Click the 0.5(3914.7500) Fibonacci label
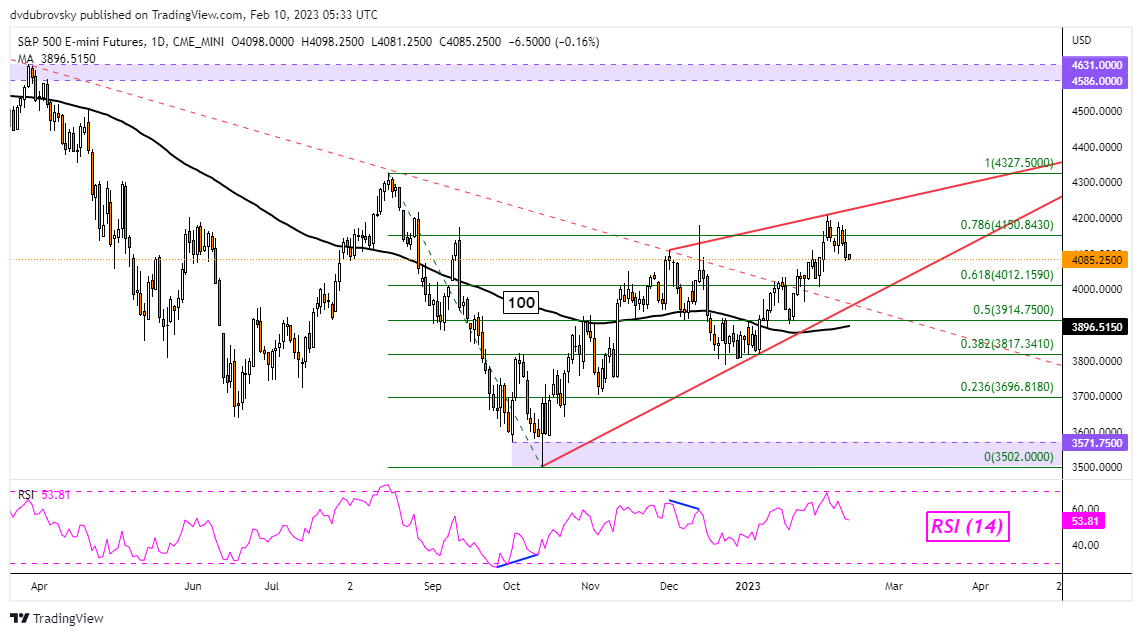Screen dimensions: 1142x636 [1014, 310]
